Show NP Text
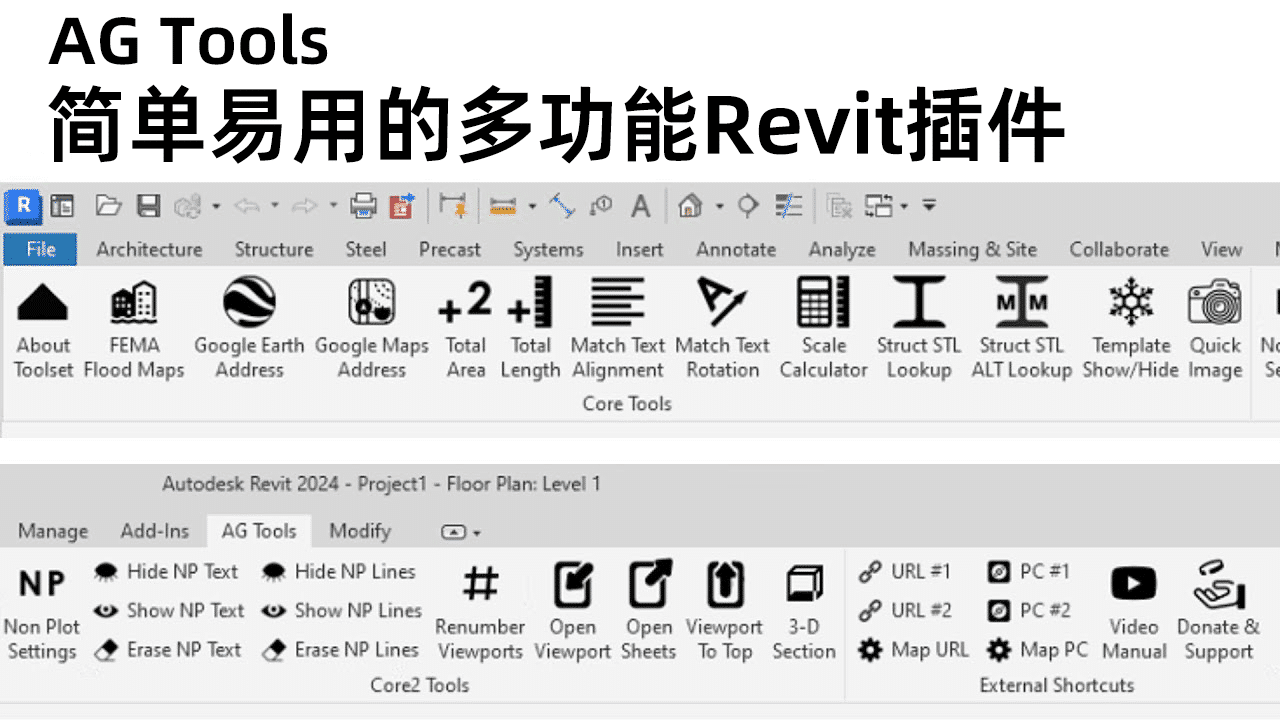1280x720 pixels. click(169, 610)
